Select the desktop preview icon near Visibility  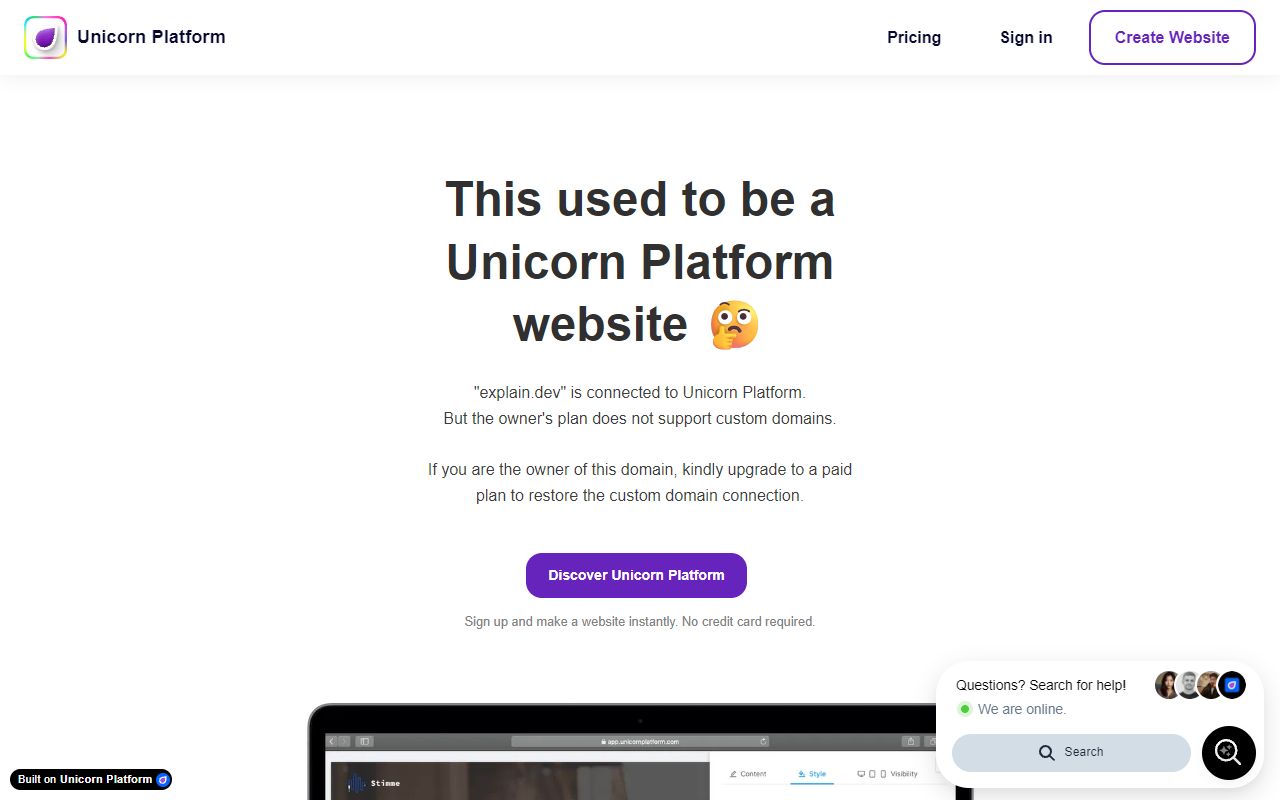point(861,773)
